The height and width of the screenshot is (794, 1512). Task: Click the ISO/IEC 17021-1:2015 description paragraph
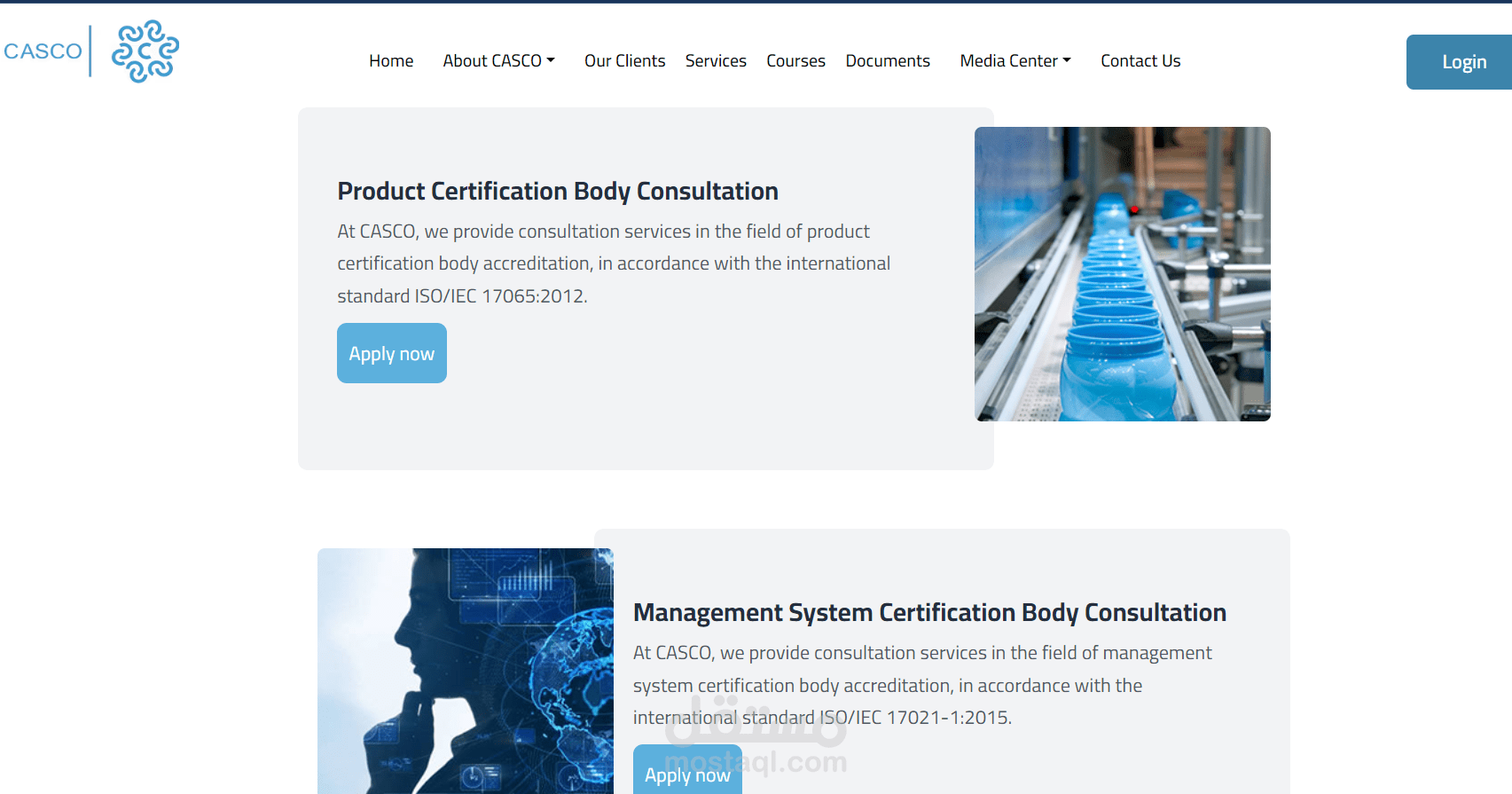click(x=922, y=685)
